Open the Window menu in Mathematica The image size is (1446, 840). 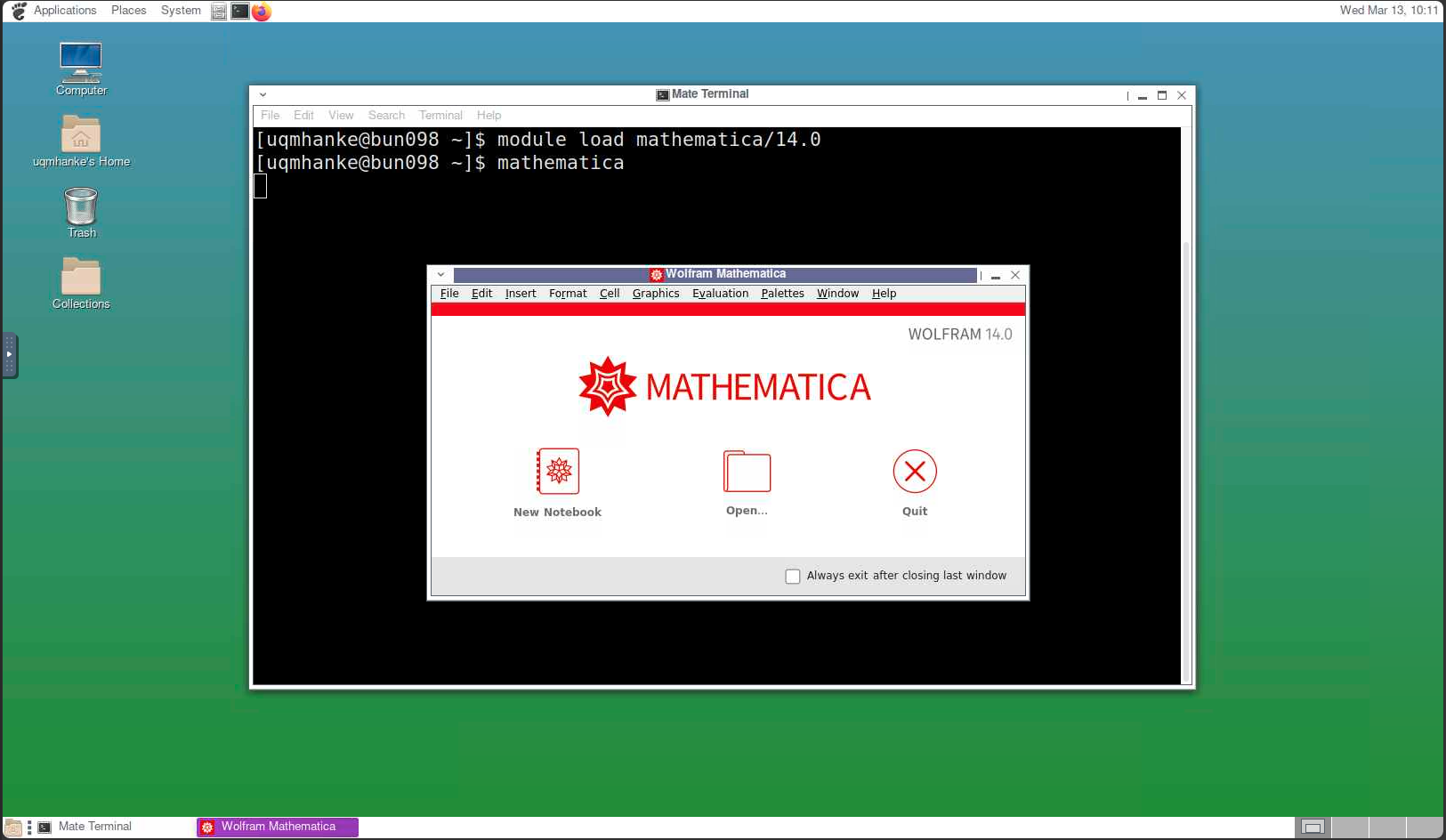[x=837, y=294]
